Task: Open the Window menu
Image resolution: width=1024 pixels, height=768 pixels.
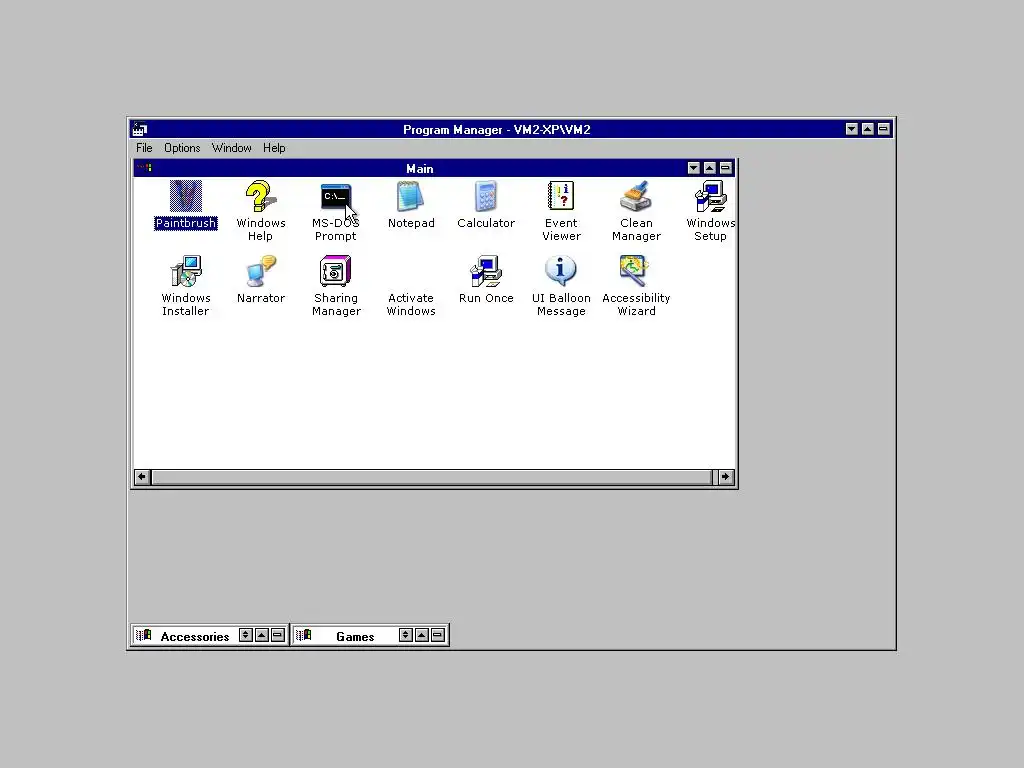Action: pos(231,148)
